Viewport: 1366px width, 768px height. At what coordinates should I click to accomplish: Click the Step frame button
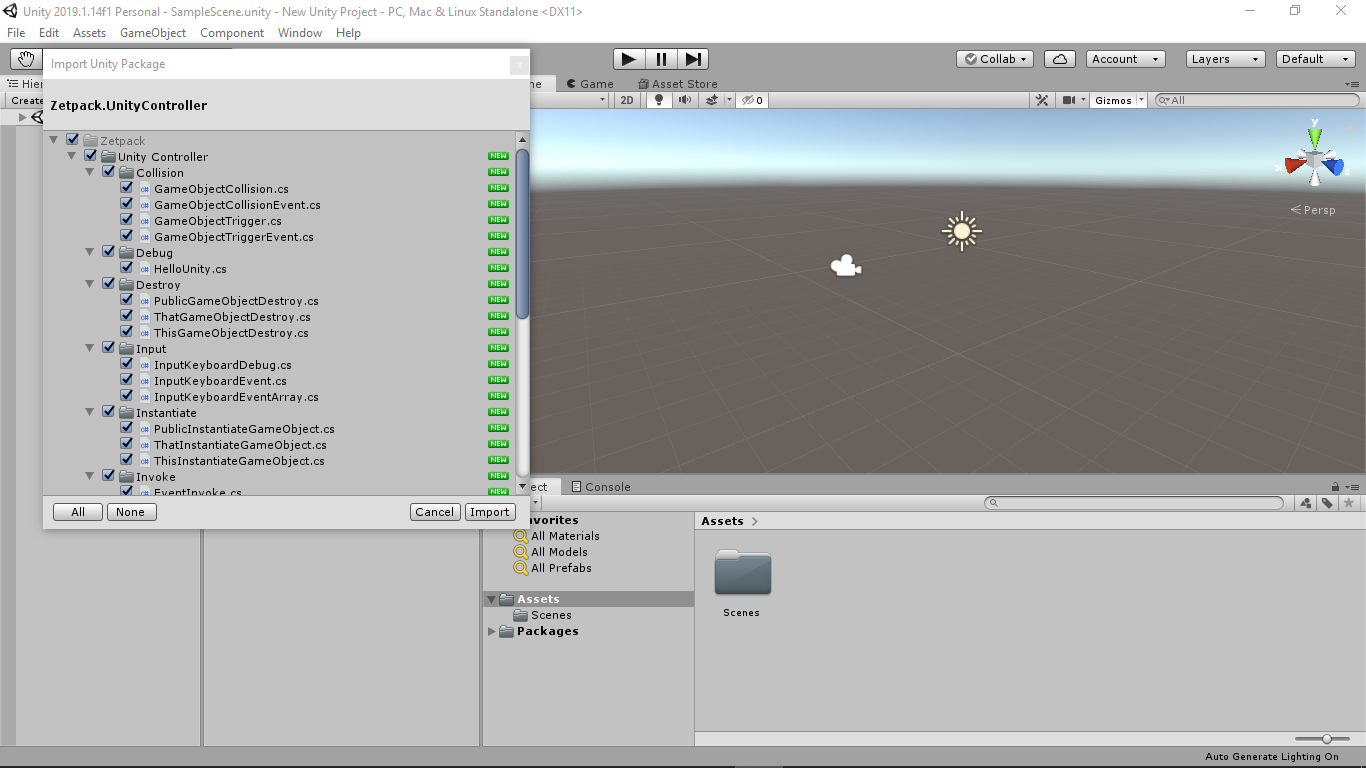[693, 59]
